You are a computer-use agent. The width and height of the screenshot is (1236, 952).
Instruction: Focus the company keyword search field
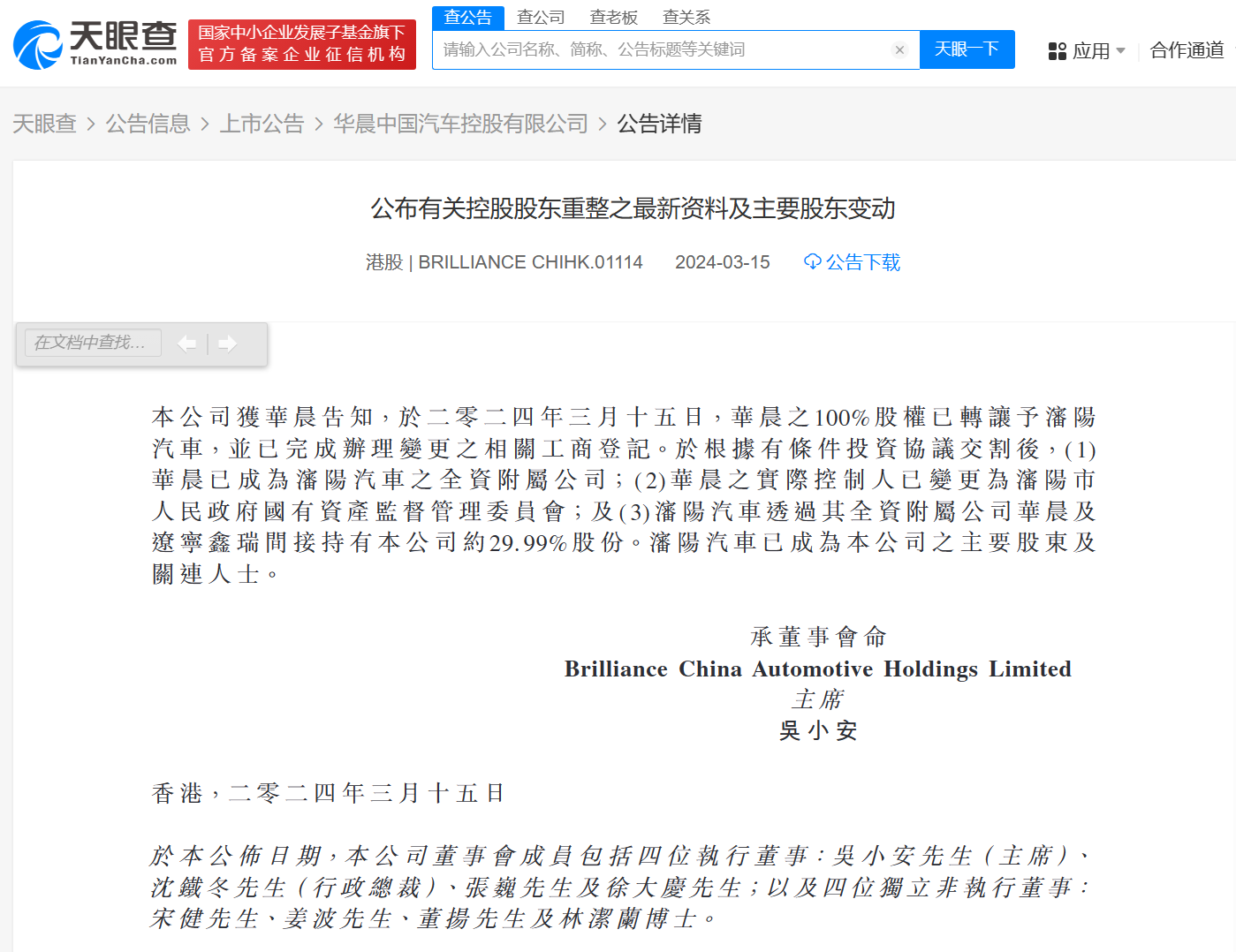tap(663, 50)
